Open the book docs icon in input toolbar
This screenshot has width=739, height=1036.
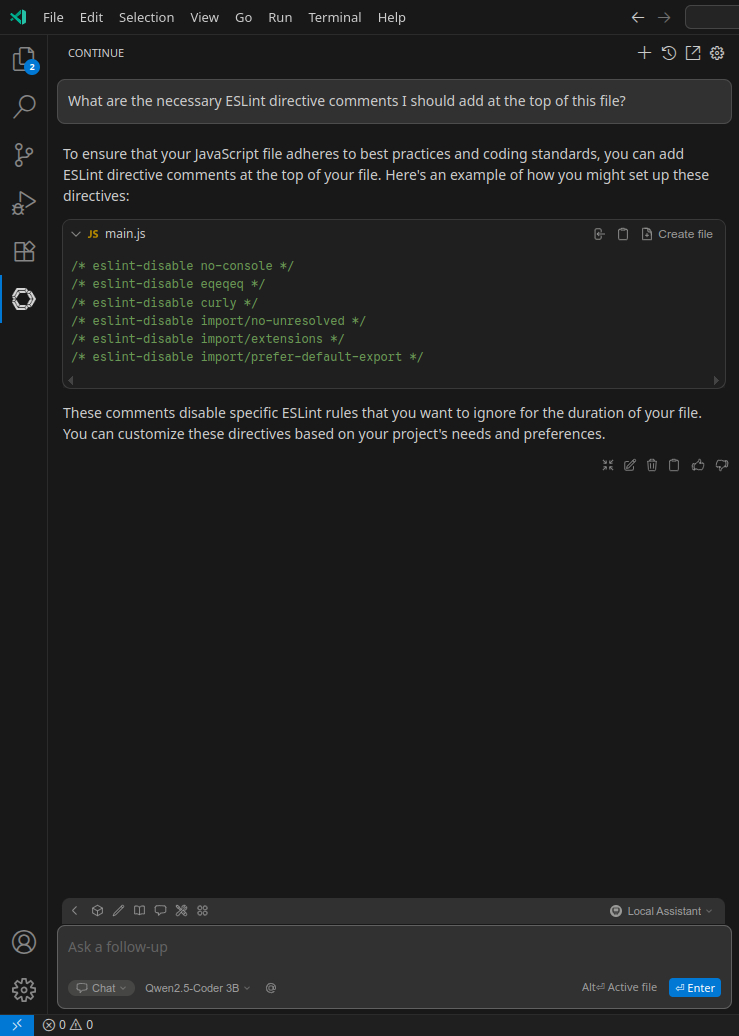(x=139, y=910)
